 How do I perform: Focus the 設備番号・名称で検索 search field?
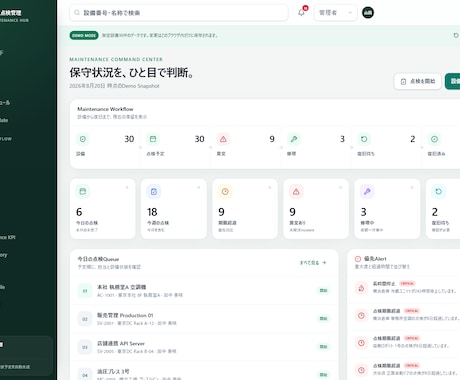pos(179,13)
